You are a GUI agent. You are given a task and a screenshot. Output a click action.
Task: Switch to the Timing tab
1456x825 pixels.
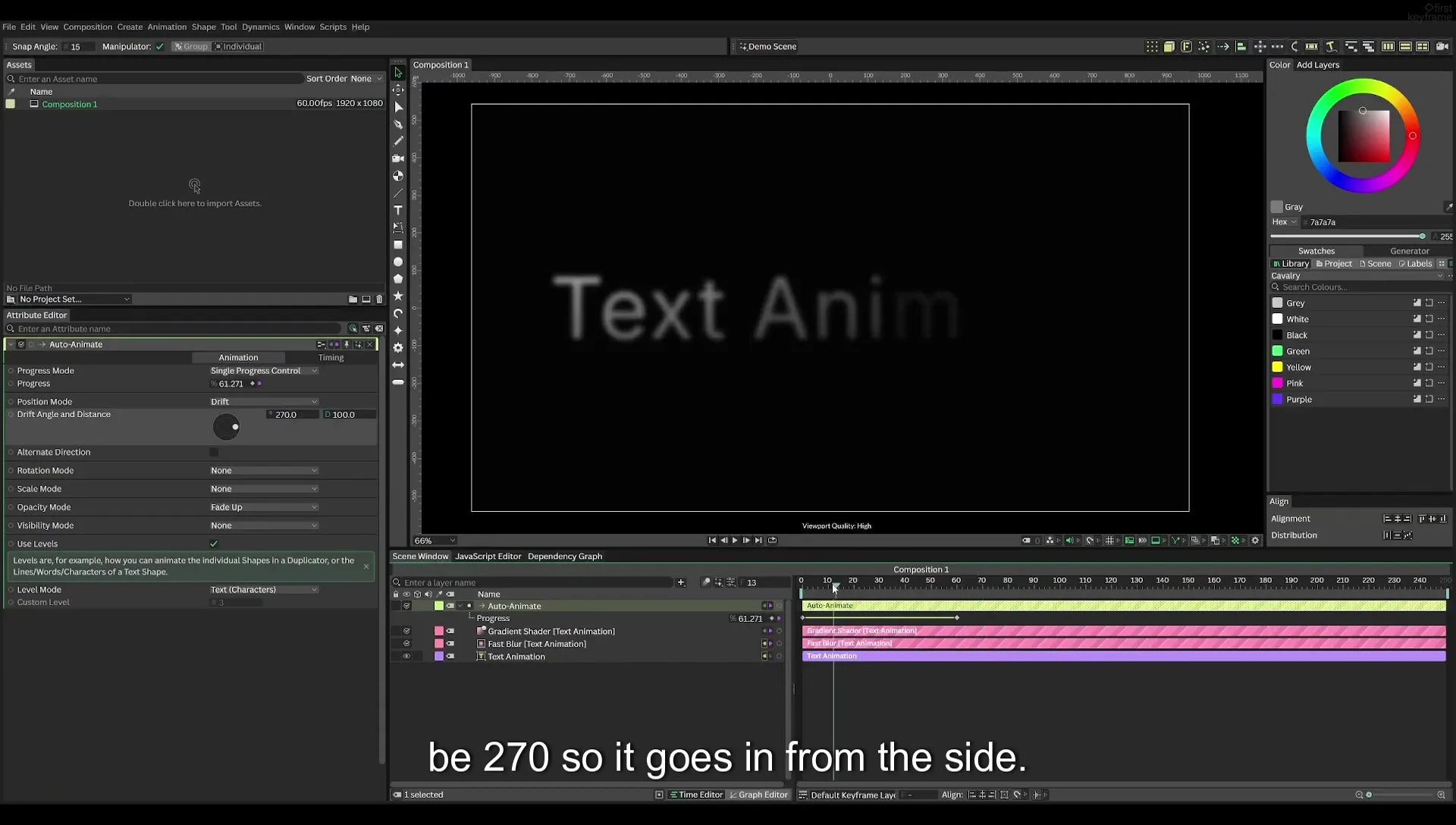[331, 357]
